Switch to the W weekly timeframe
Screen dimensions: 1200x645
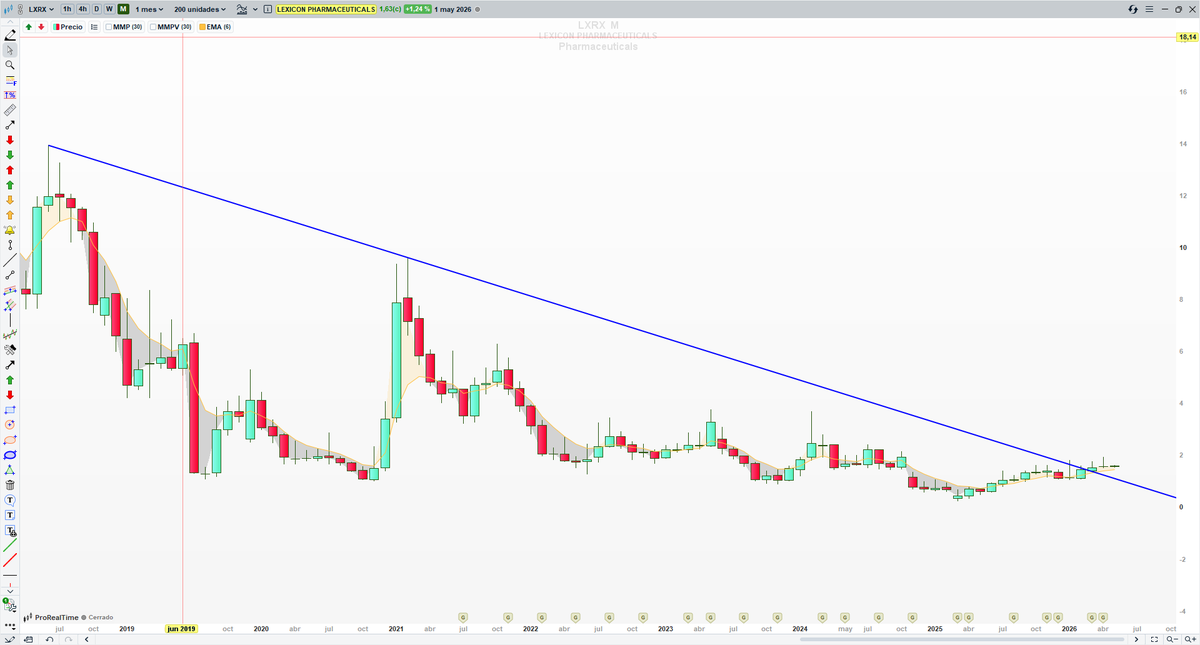109,9
